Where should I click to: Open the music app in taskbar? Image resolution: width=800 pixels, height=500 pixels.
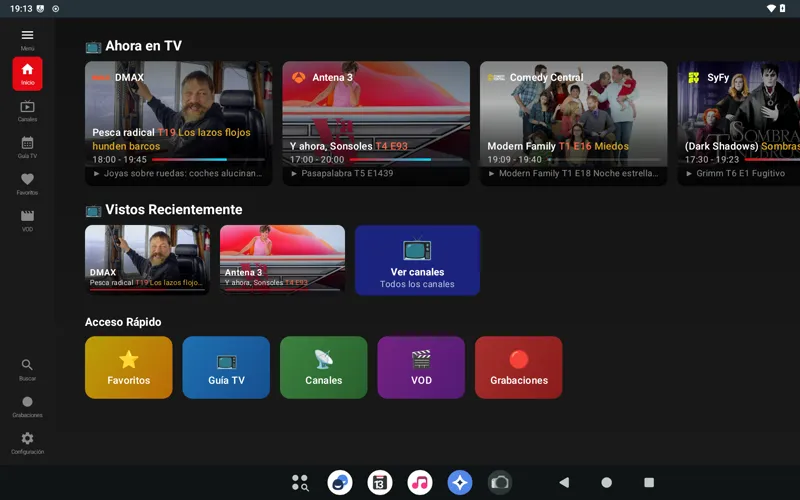(x=420, y=483)
